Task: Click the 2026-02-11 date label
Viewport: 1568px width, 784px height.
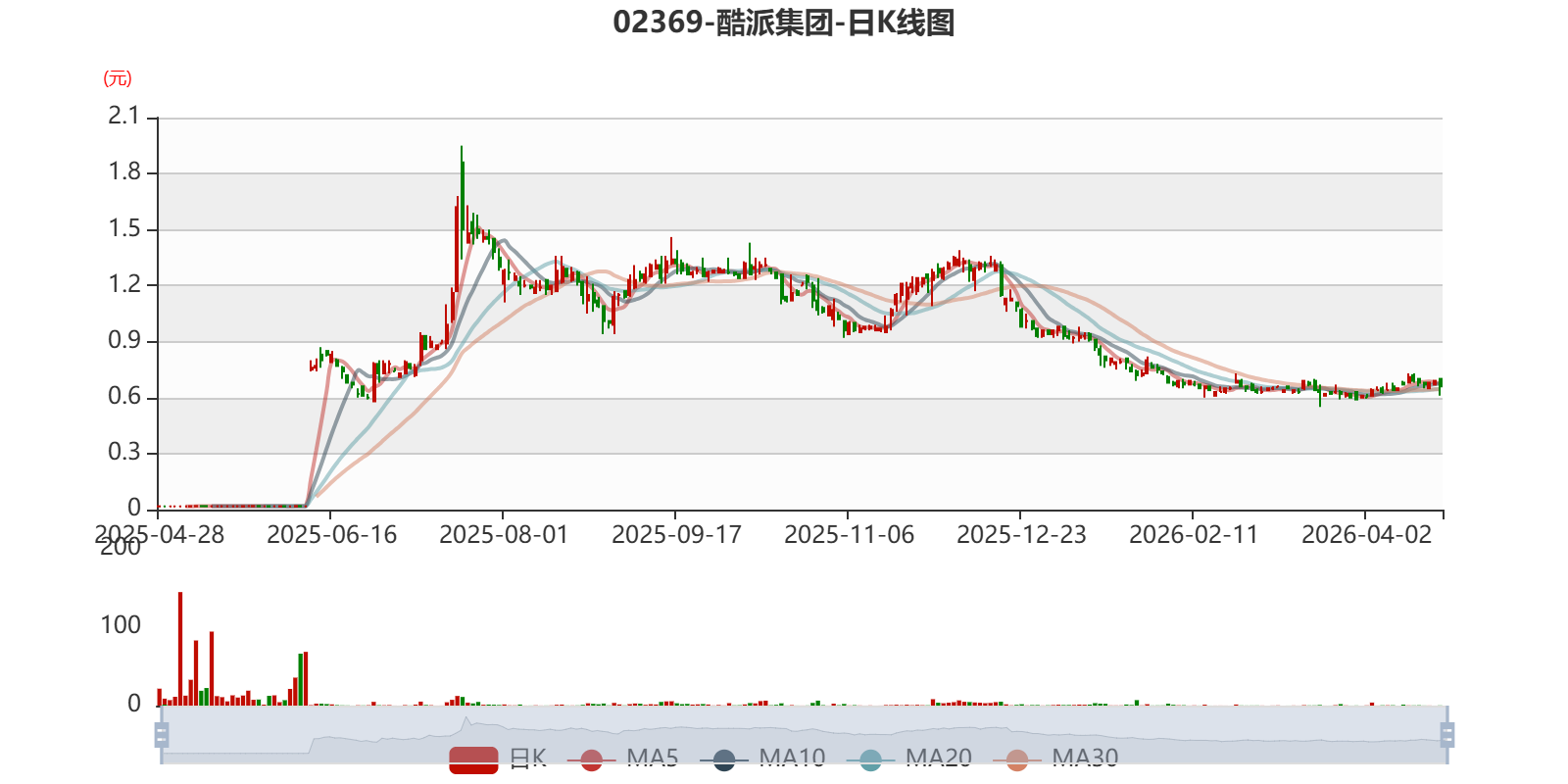Action: point(1194,535)
